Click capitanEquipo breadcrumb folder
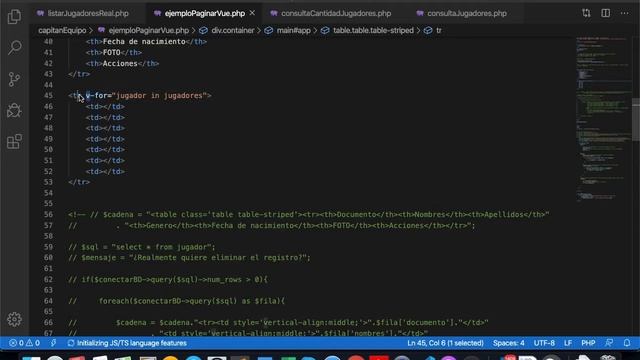This screenshot has width=640, height=360. (62, 31)
